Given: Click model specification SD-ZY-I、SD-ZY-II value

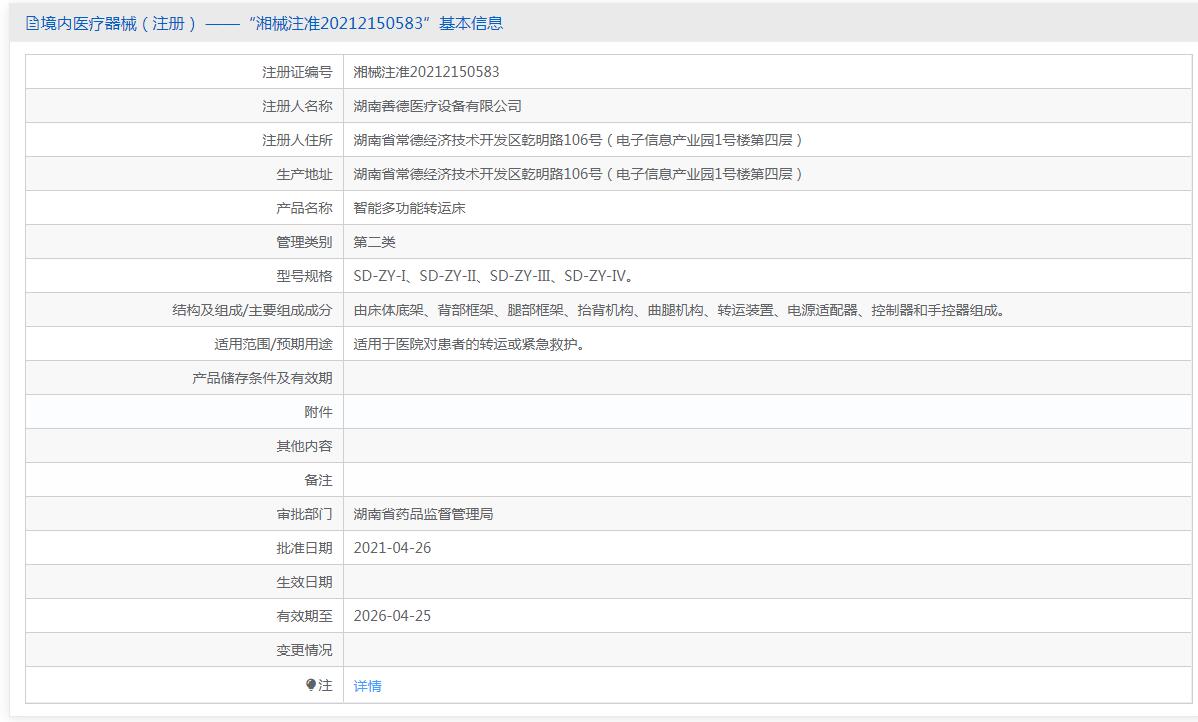Looking at the screenshot, I should (494, 276).
